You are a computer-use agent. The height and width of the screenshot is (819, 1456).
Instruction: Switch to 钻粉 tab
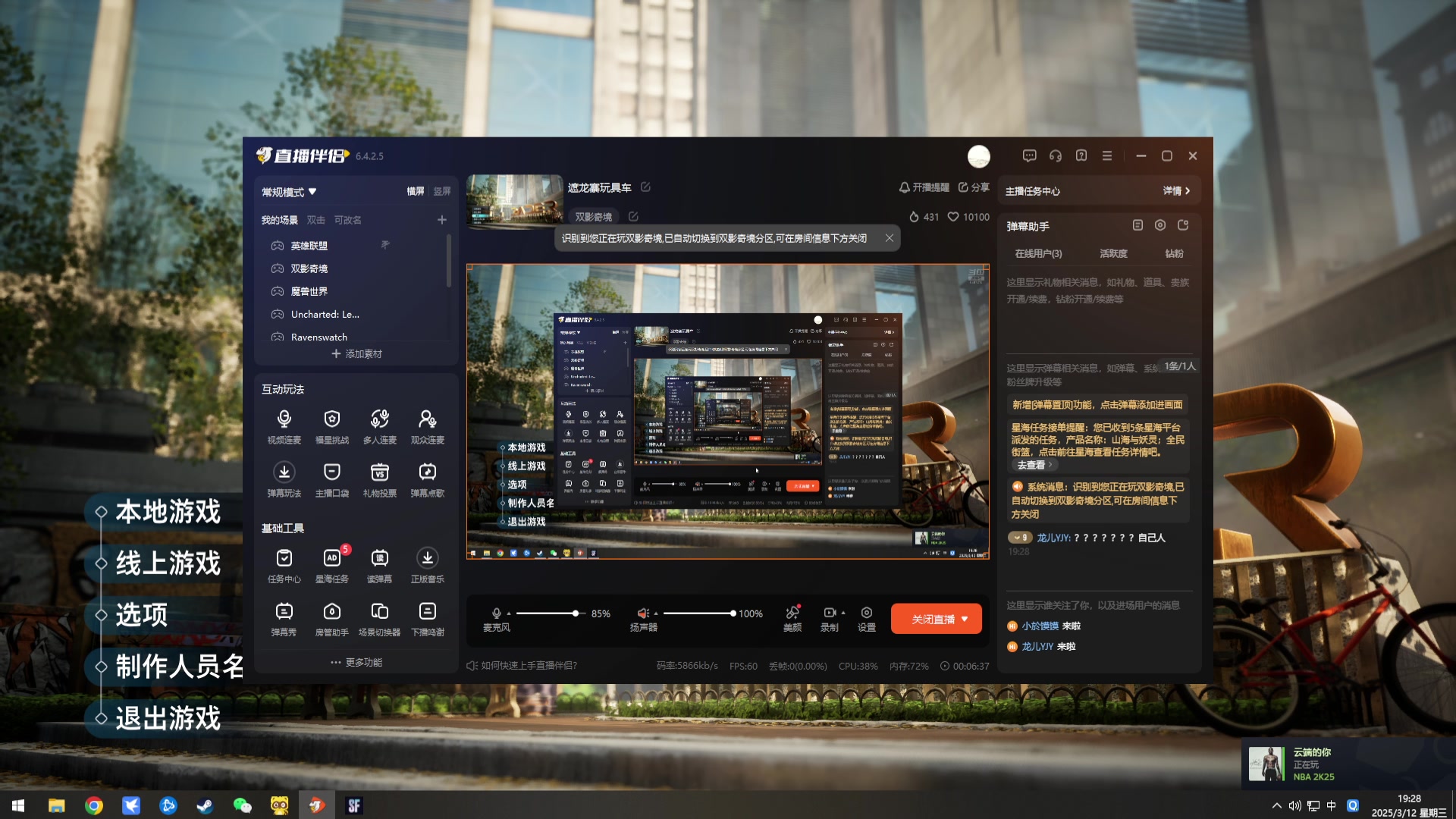pyautogui.click(x=1174, y=253)
